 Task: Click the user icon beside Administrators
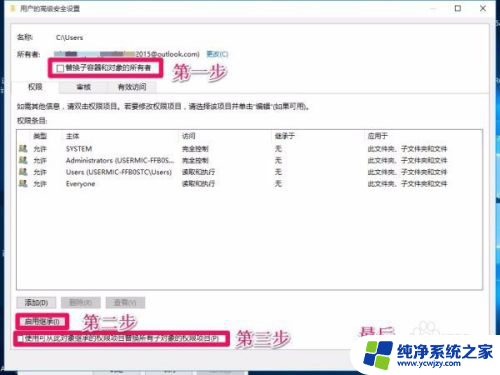coord(23,160)
